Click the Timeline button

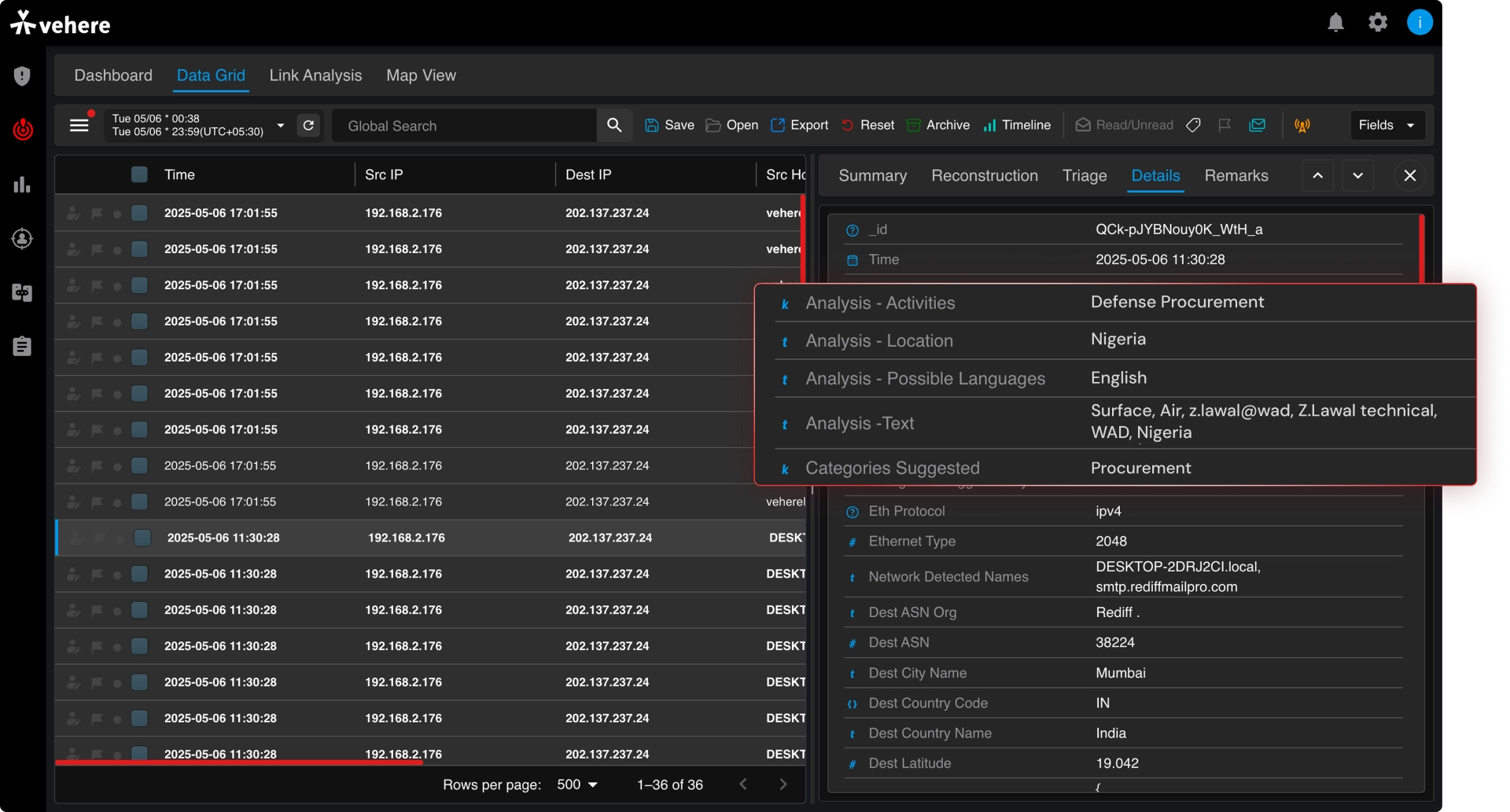pos(1017,126)
